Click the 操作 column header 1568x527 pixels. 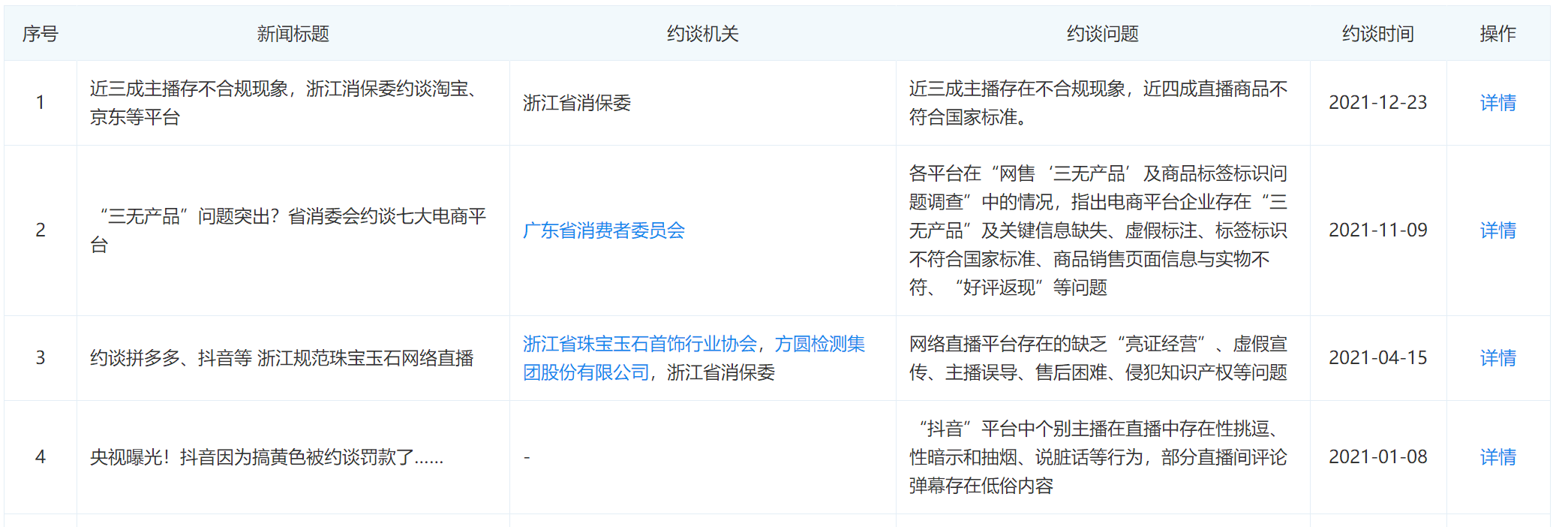coord(1497,34)
